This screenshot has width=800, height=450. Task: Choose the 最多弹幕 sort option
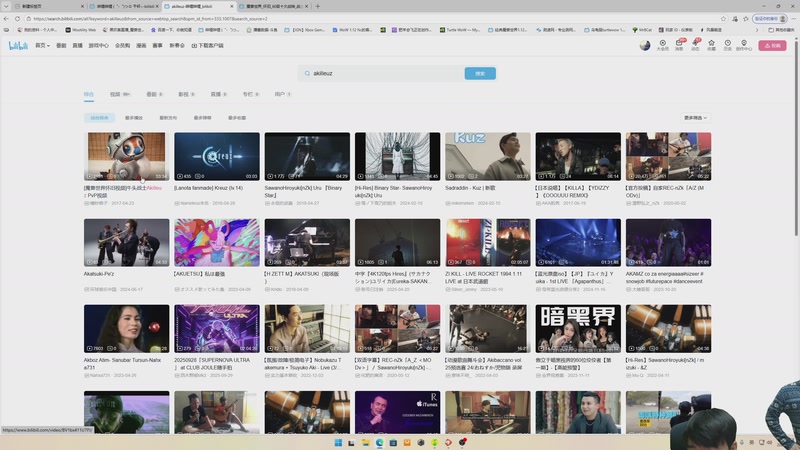(x=203, y=118)
